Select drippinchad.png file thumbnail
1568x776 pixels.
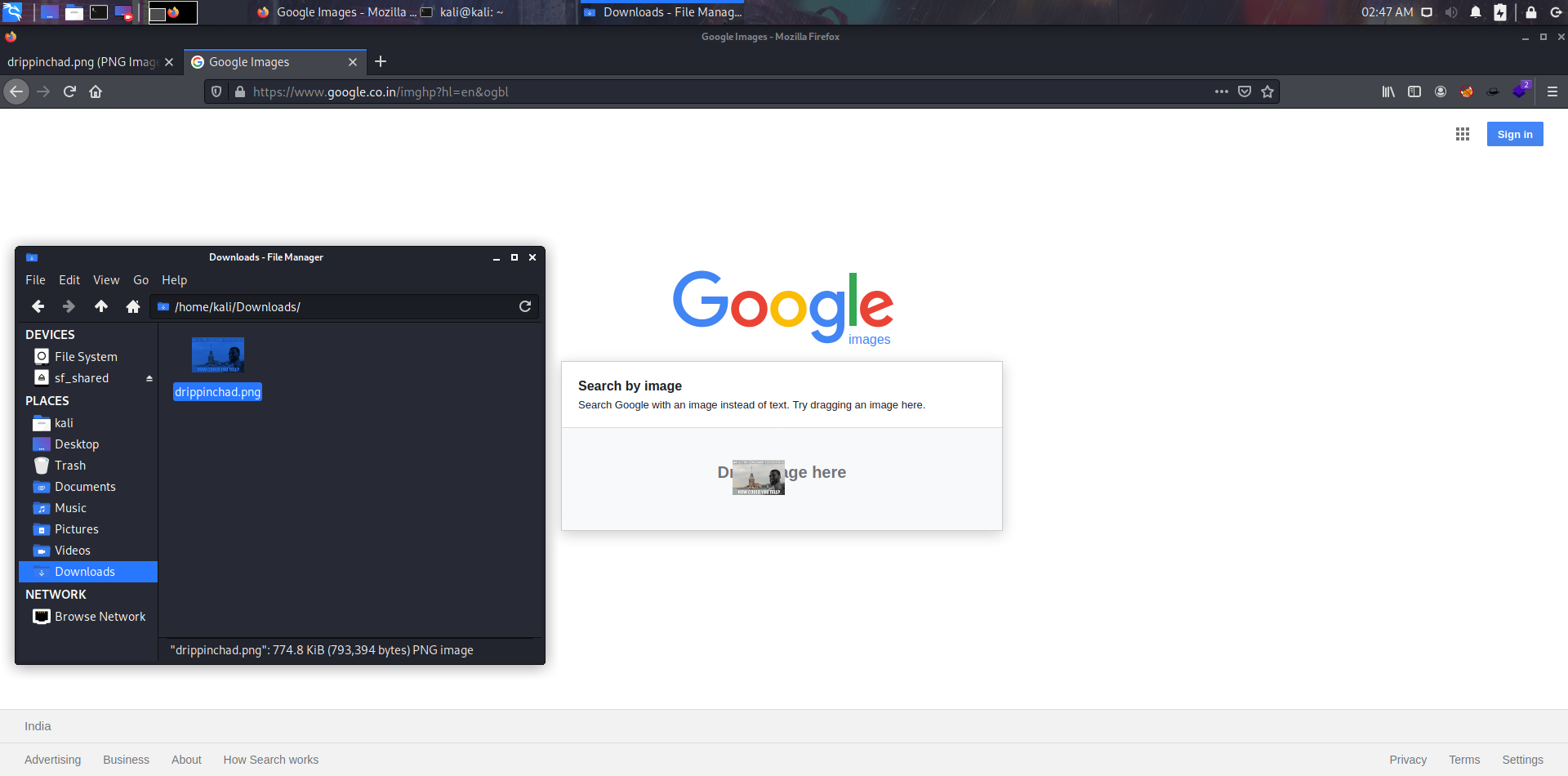pyautogui.click(x=218, y=355)
